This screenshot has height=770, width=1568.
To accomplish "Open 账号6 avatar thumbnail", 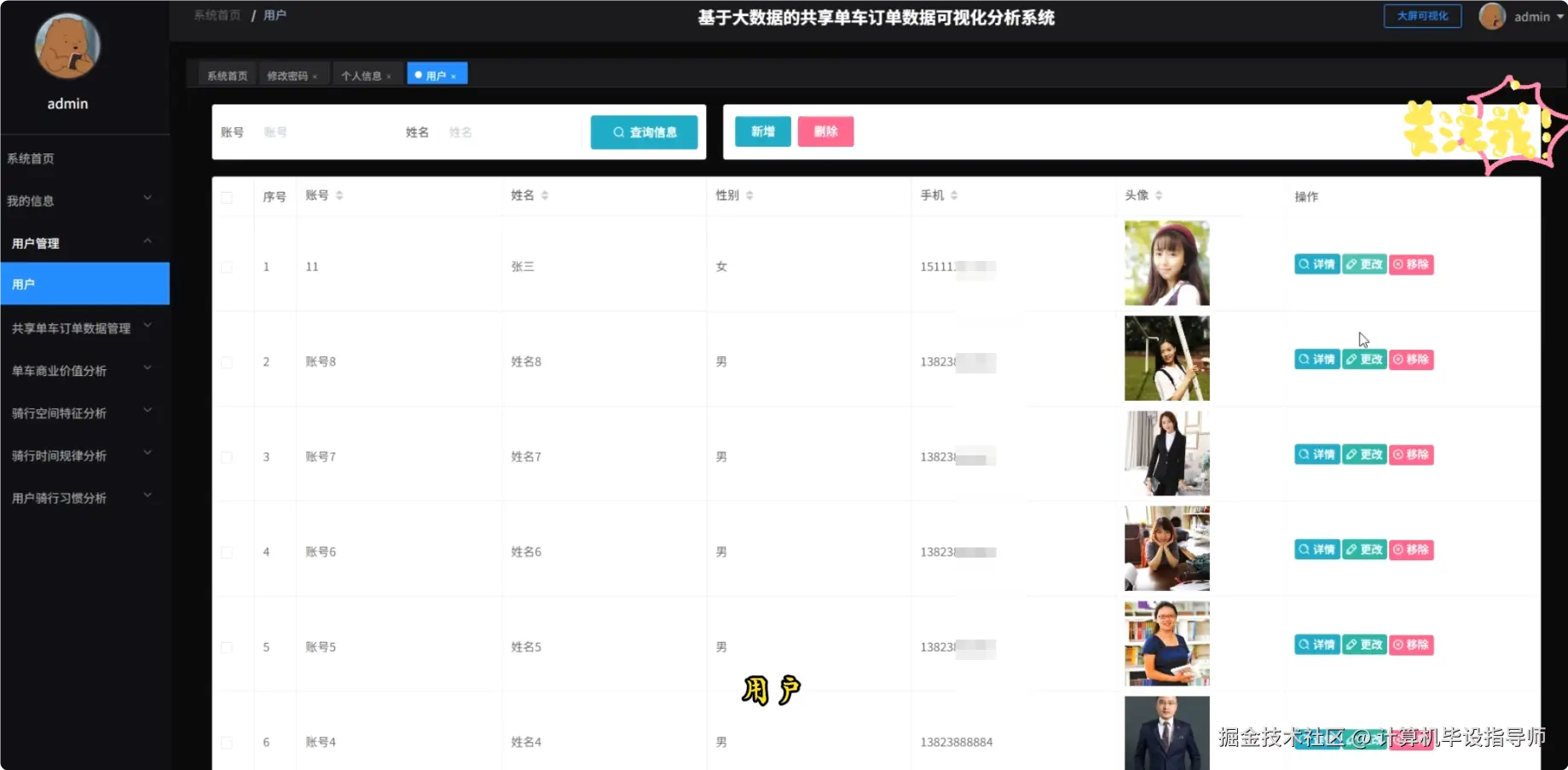I will [x=1166, y=548].
